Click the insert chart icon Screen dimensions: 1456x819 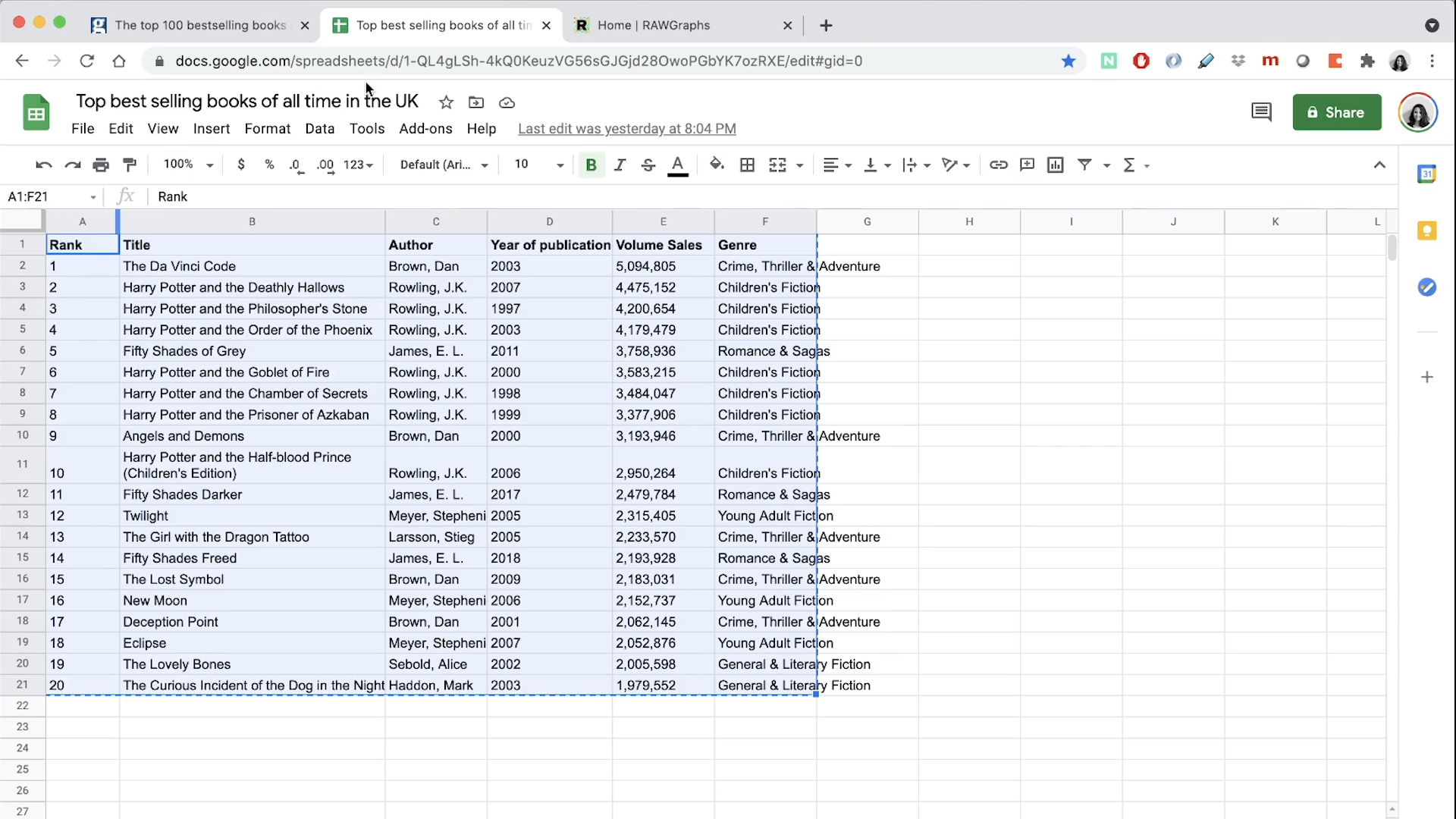click(x=1055, y=165)
